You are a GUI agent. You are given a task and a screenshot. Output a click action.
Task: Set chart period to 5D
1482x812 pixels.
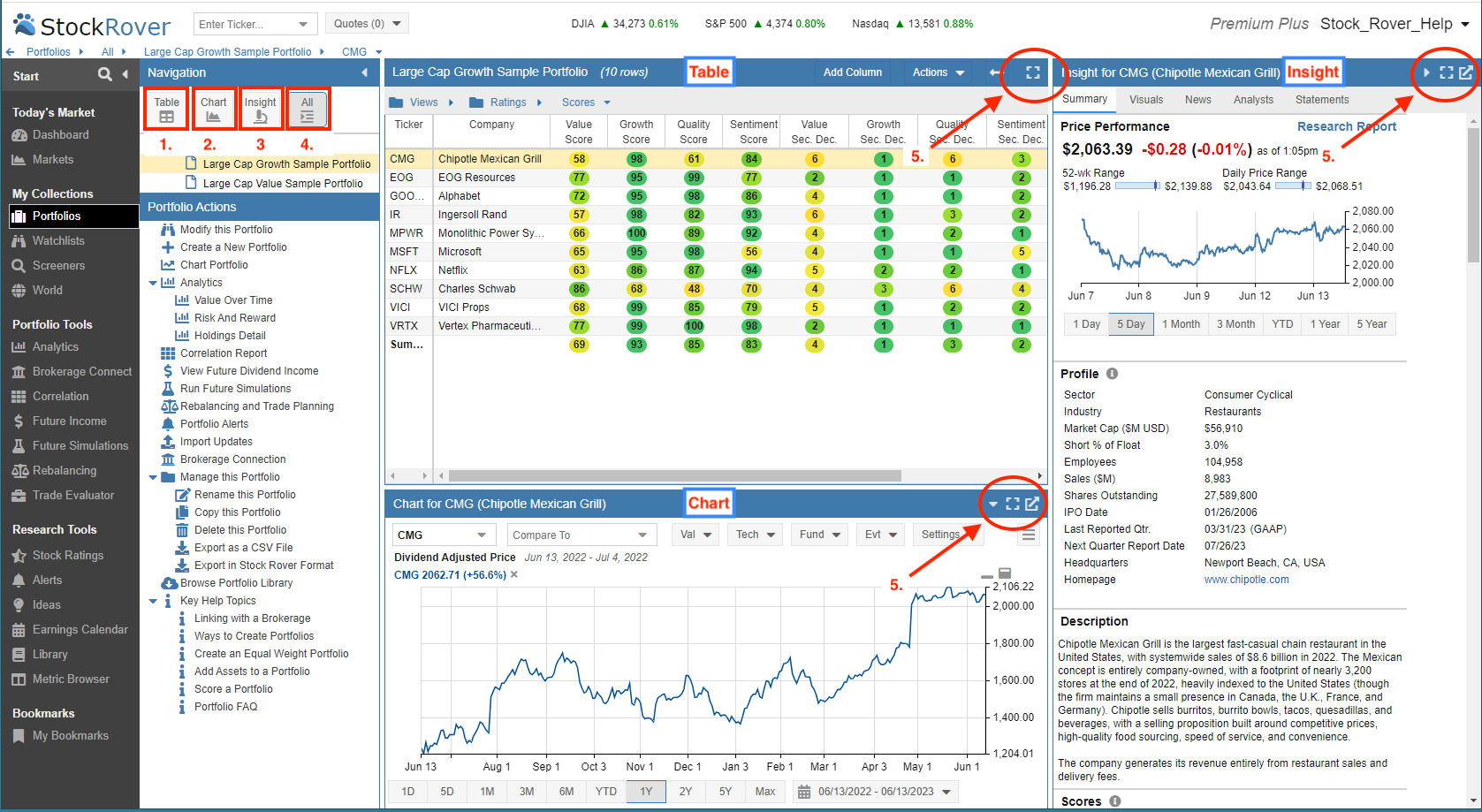[x=447, y=792]
